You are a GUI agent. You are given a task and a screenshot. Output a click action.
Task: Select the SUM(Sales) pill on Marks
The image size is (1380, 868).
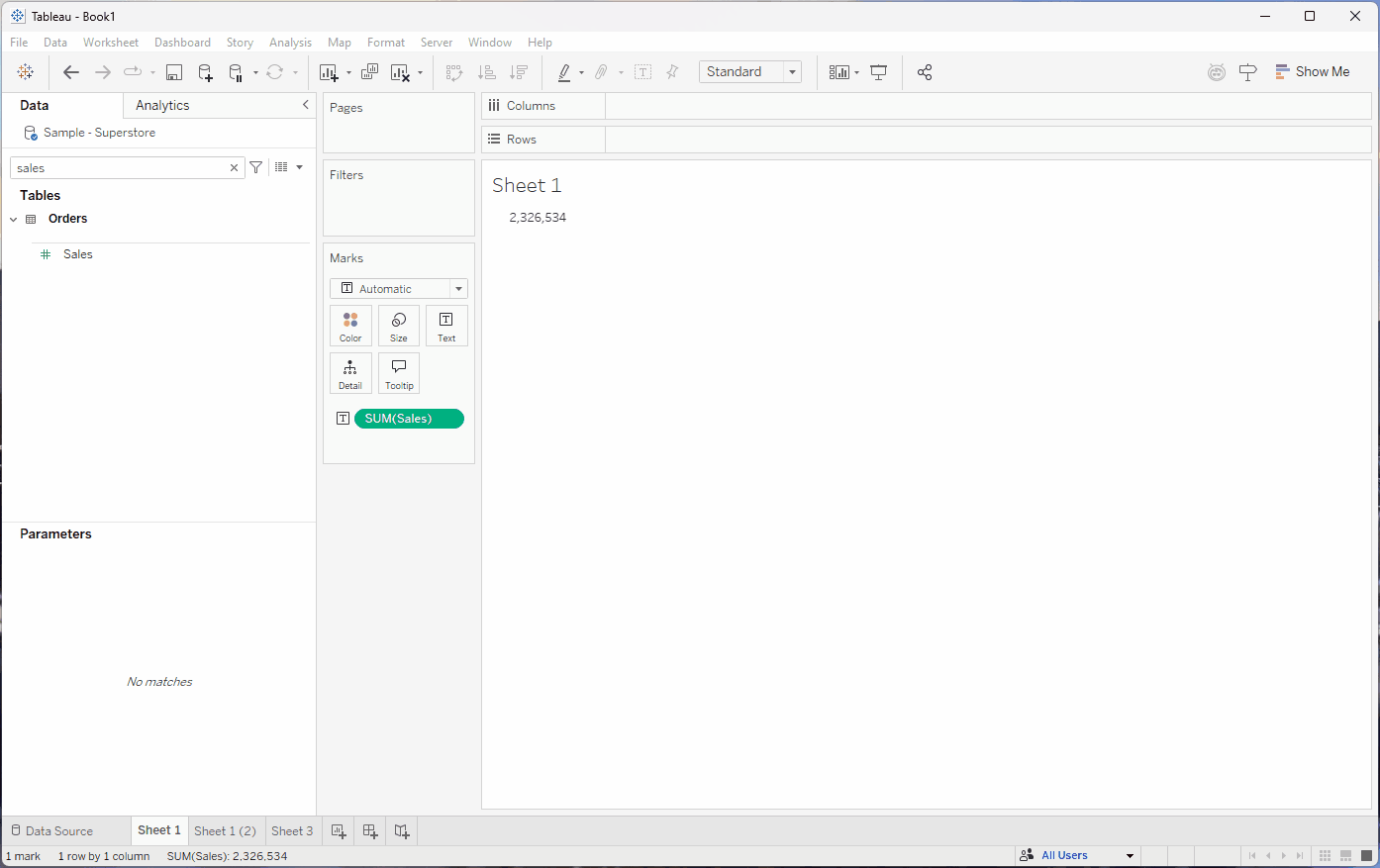[x=408, y=419]
